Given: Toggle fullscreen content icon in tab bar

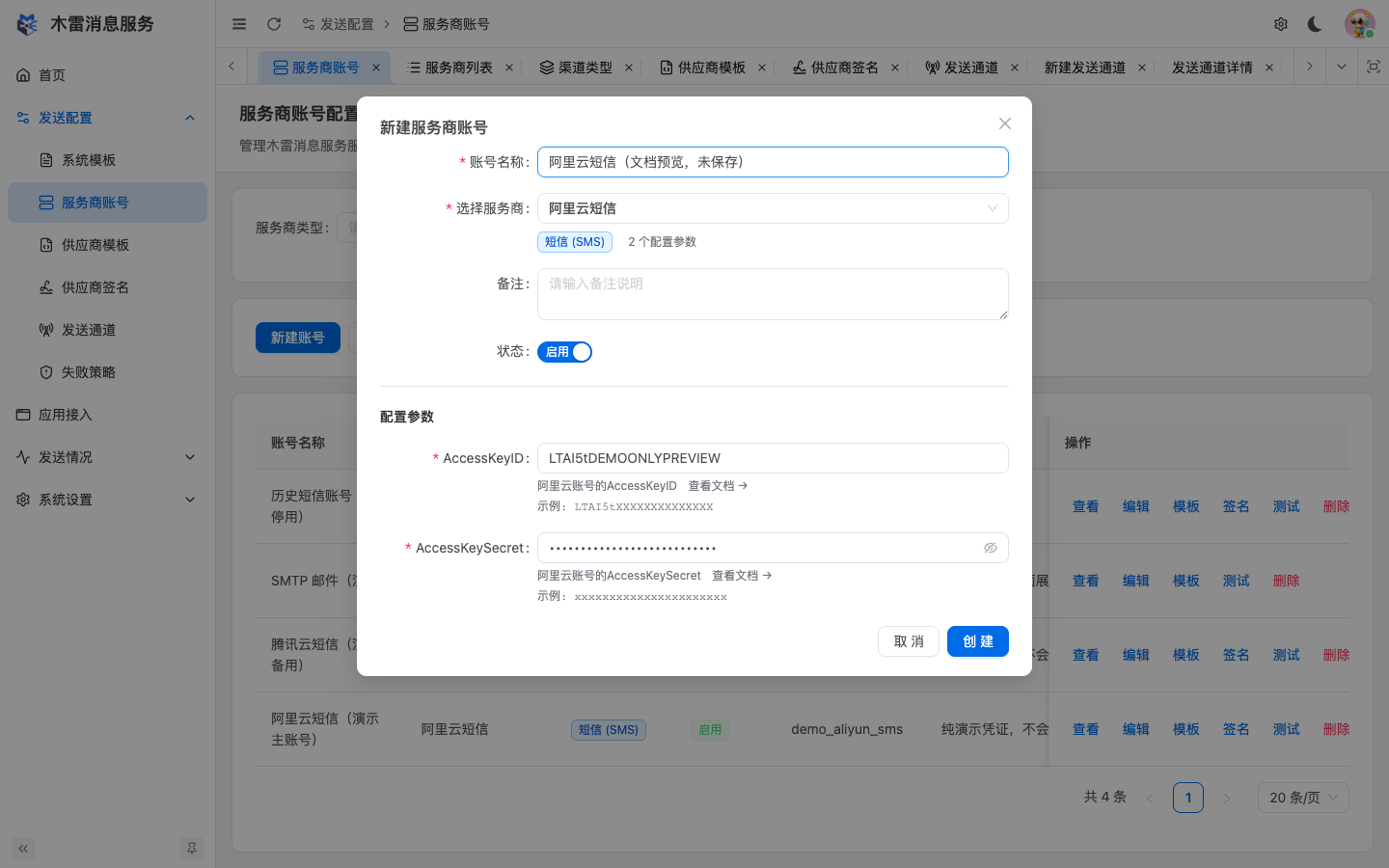Looking at the screenshot, I should 1374,67.
